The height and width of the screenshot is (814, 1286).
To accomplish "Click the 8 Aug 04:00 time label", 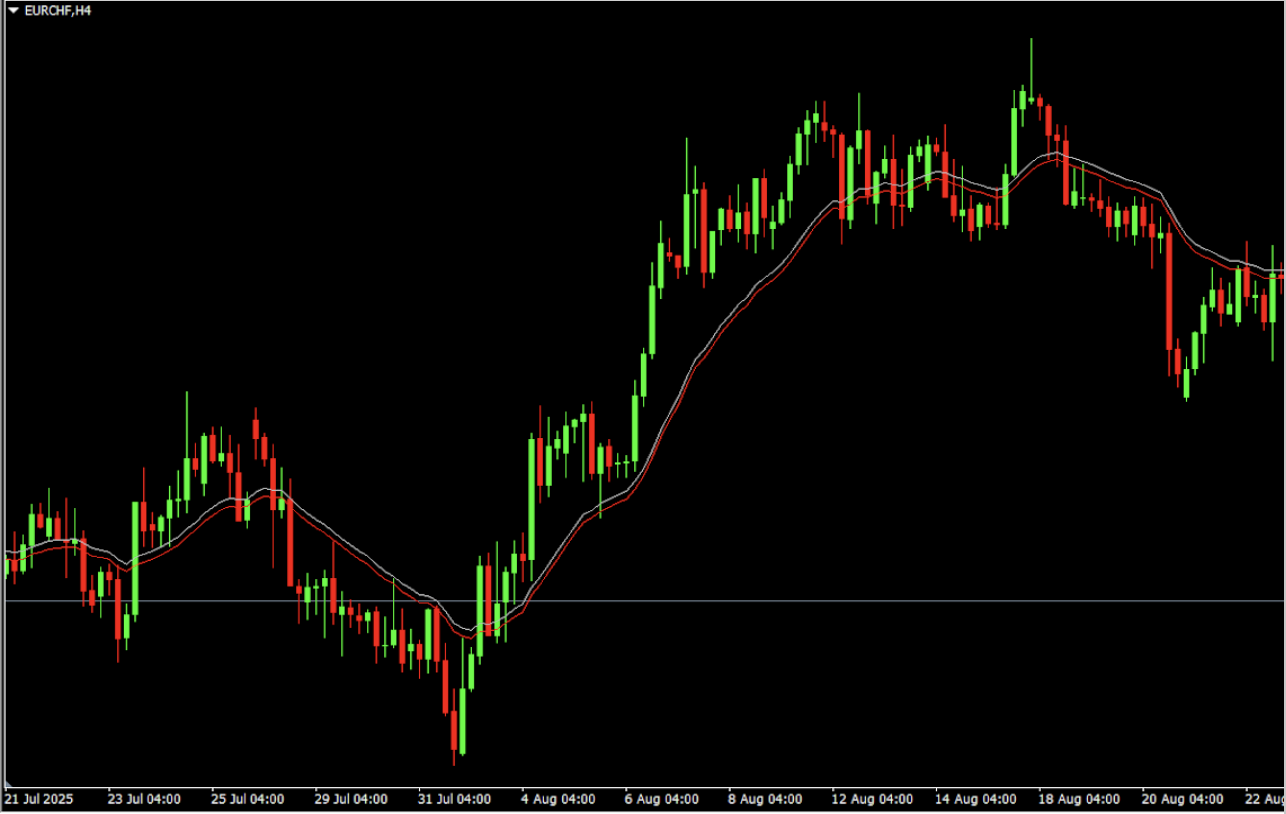I will pyautogui.click(x=765, y=799).
